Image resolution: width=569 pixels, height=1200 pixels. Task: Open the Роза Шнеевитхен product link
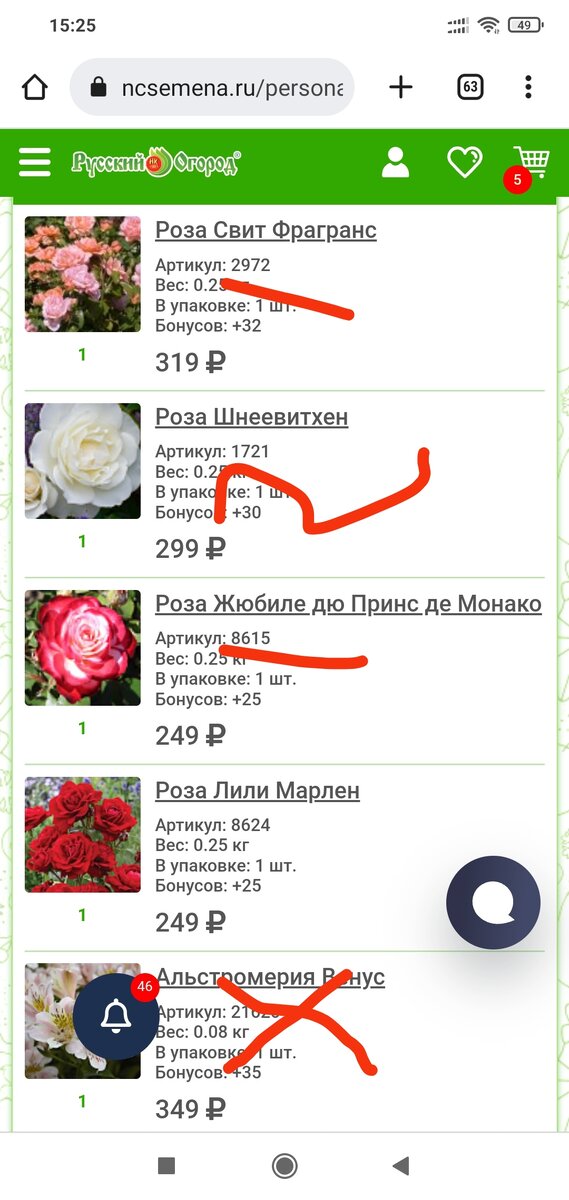(252, 417)
